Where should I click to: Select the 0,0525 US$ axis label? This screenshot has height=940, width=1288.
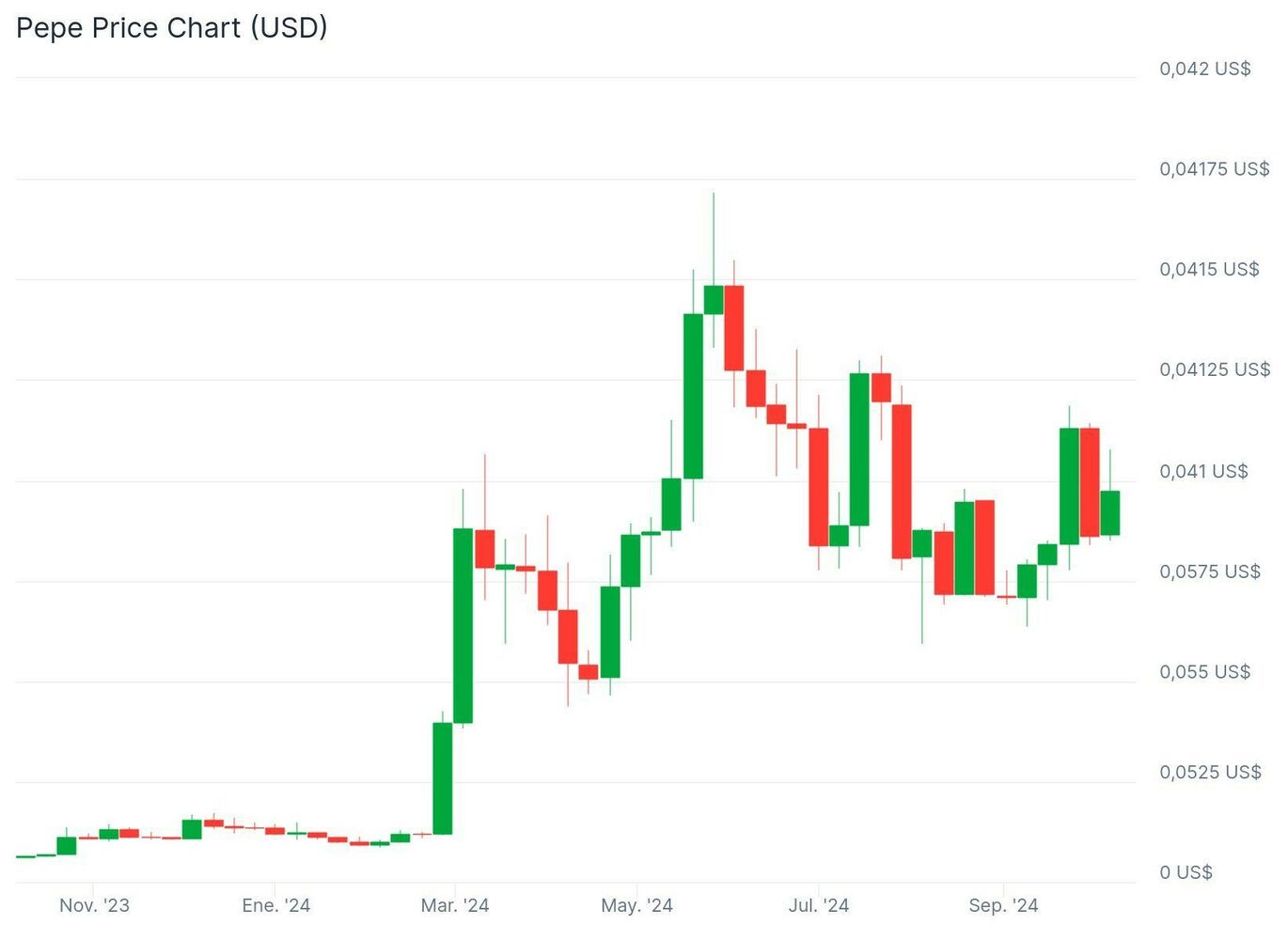click(x=1210, y=773)
